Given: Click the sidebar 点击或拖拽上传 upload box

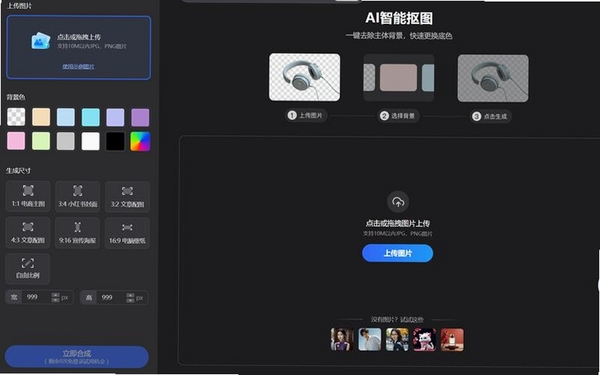Looking at the screenshot, I should pos(79,48).
